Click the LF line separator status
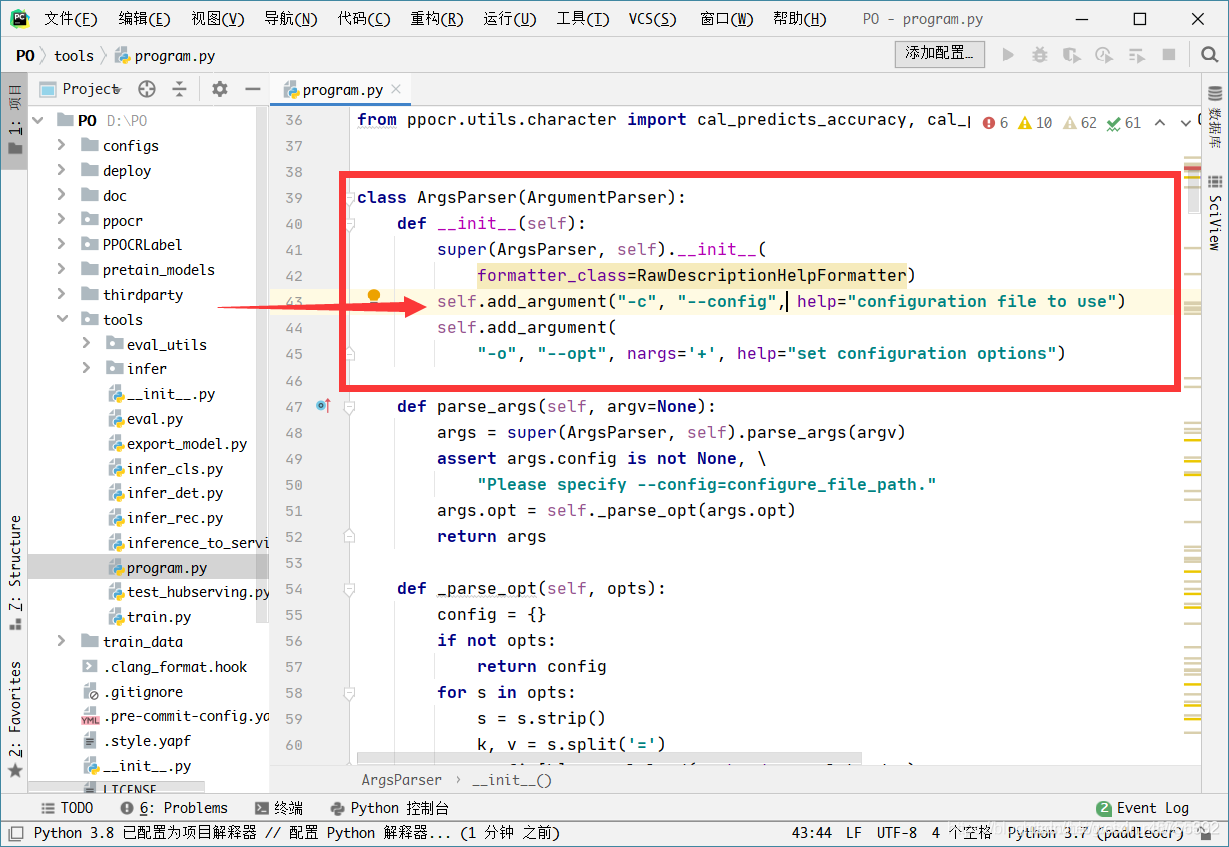 coord(854,833)
